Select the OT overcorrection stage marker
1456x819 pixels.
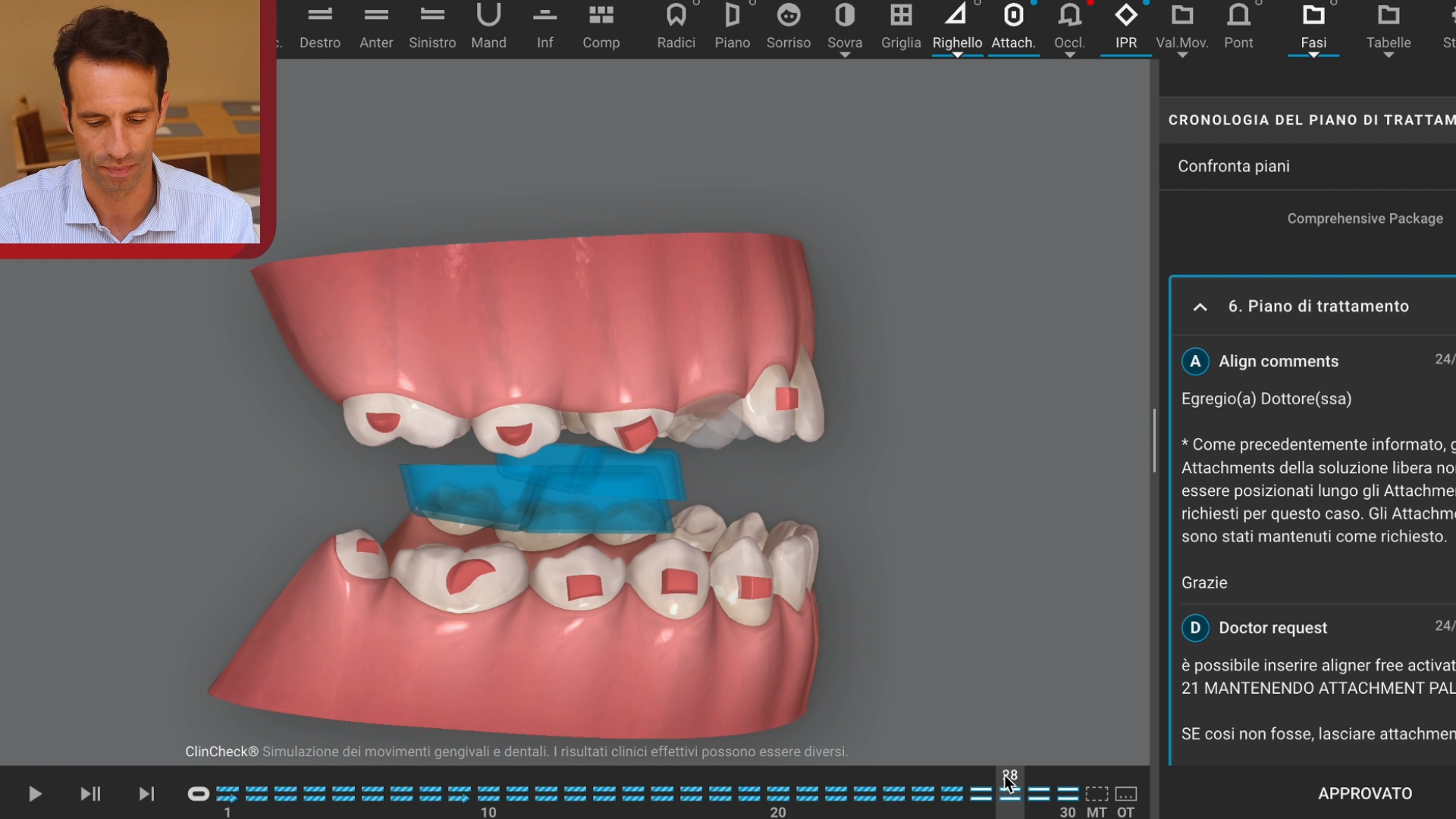click(1126, 794)
